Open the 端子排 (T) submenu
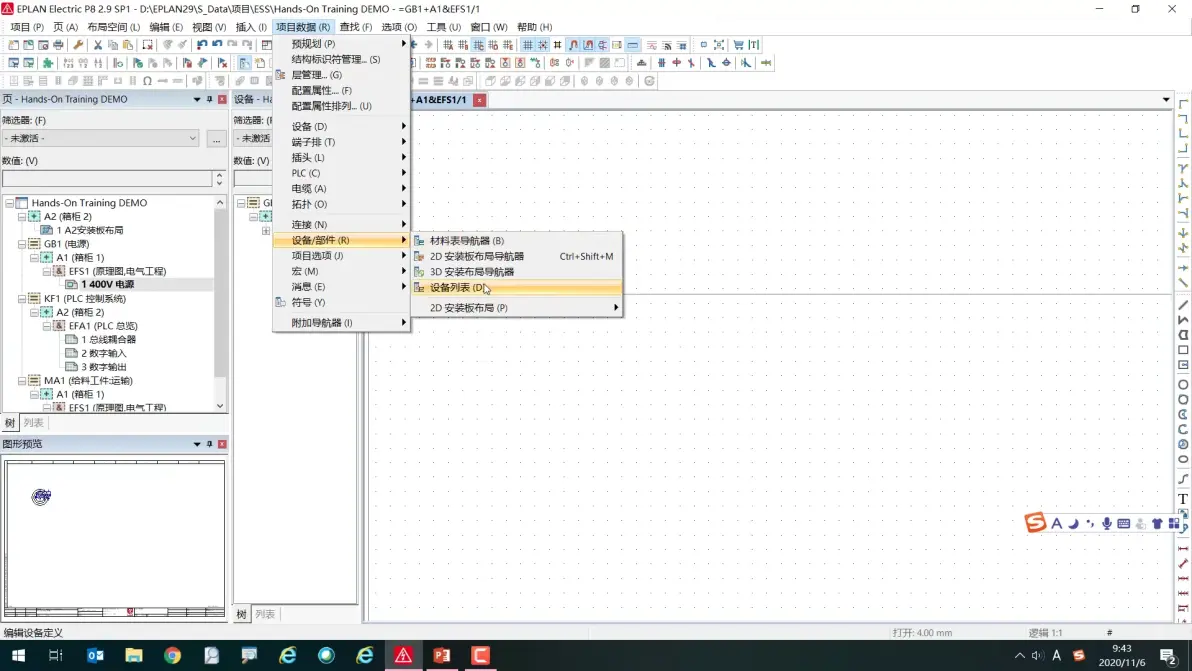Image resolution: width=1192 pixels, height=671 pixels. (x=341, y=142)
